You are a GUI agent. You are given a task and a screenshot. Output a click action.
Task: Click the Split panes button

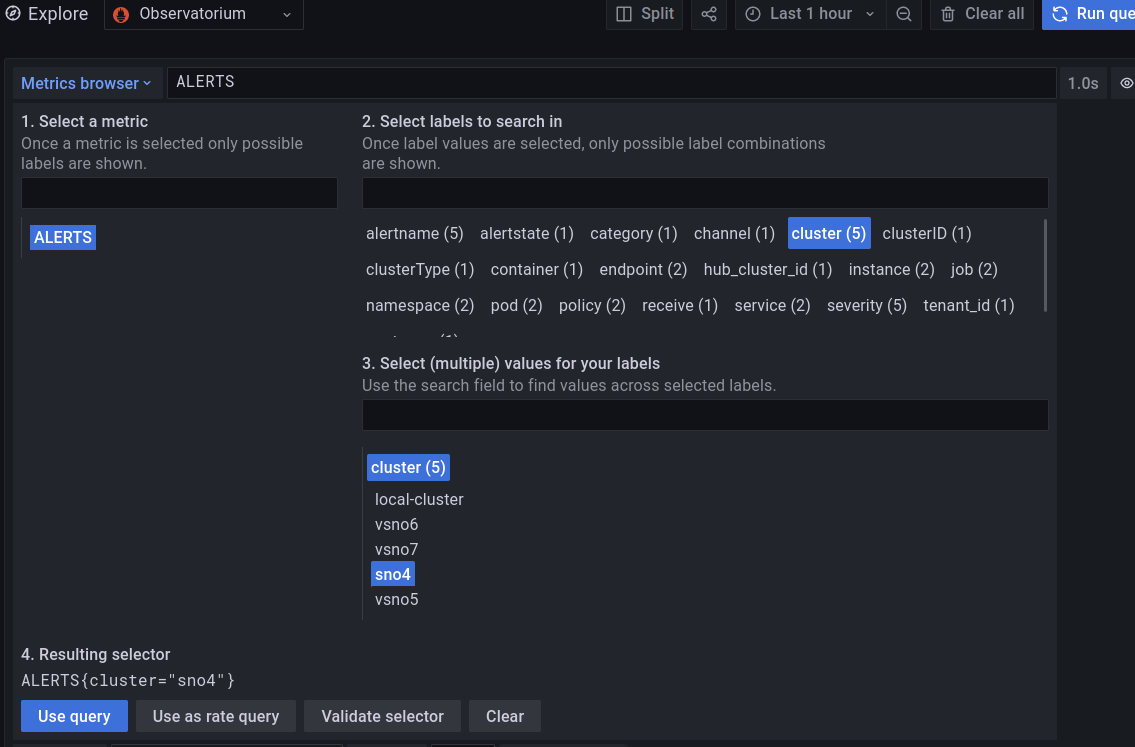pyautogui.click(x=645, y=14)
